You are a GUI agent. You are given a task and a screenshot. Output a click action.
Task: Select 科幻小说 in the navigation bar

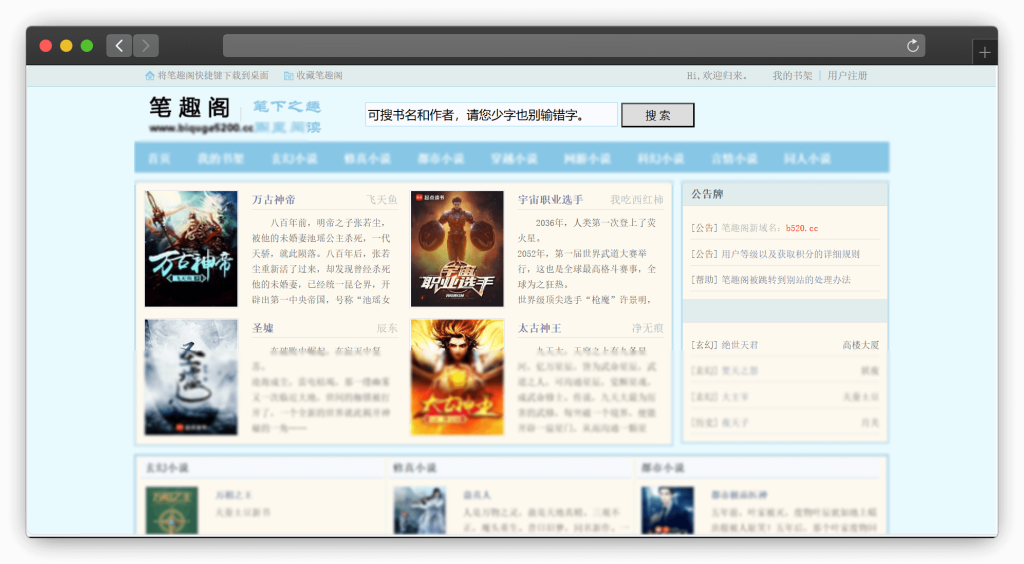(x=661, y=159)
